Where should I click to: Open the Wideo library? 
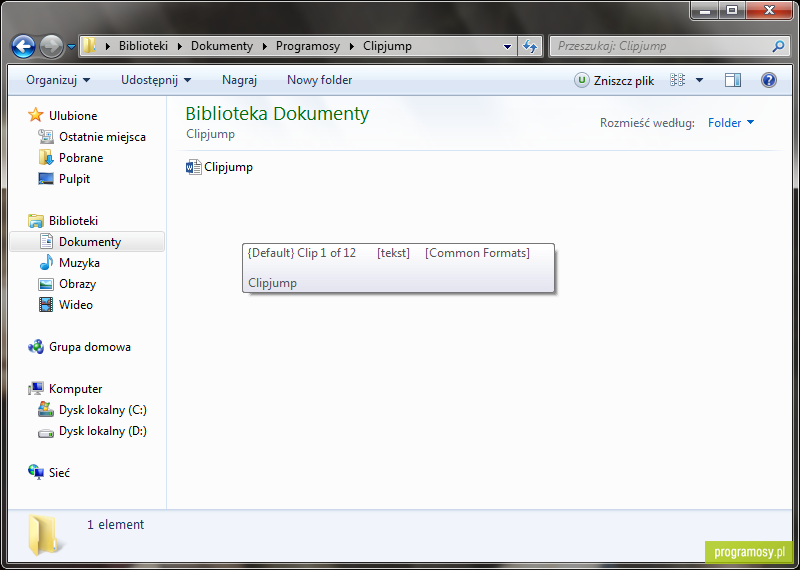(x=65, y=305)
